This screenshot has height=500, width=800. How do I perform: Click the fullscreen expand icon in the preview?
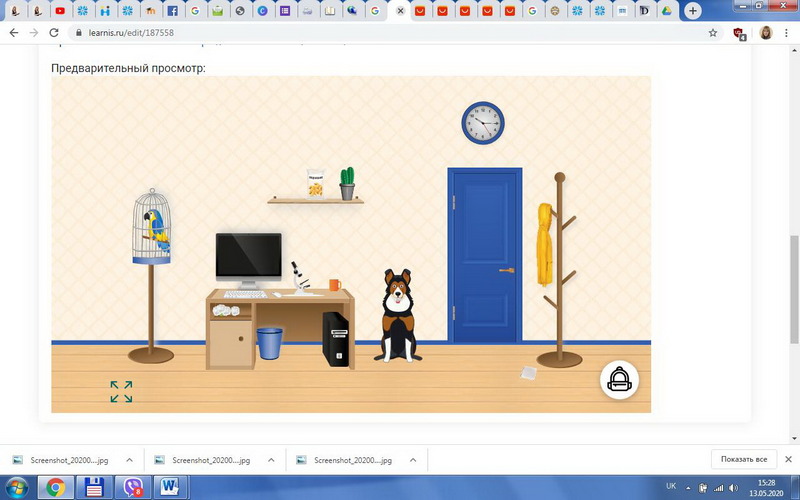point(121,391)
